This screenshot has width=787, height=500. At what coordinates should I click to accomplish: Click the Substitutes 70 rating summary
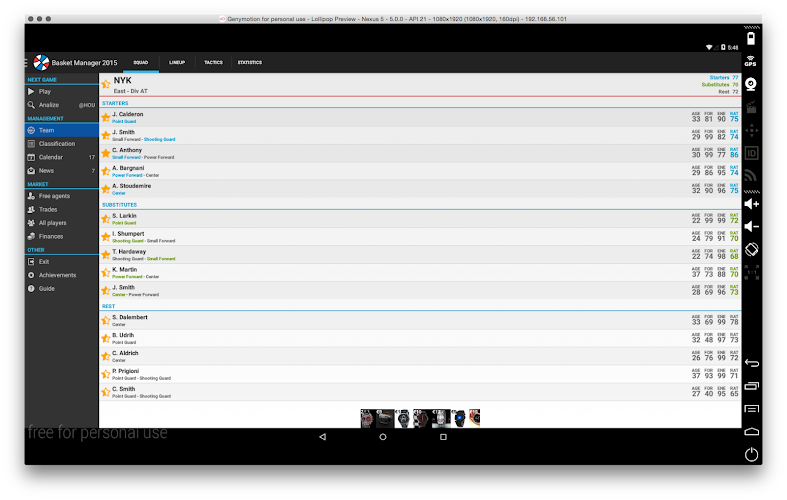[720, 85]
